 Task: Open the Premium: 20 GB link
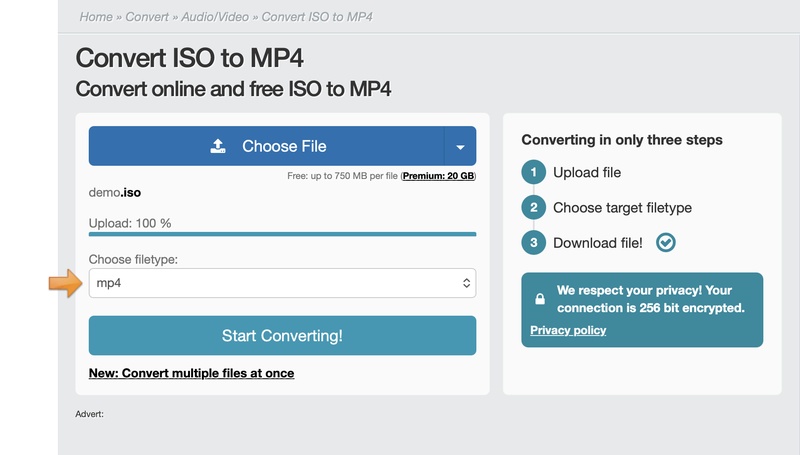click(438, 176)
